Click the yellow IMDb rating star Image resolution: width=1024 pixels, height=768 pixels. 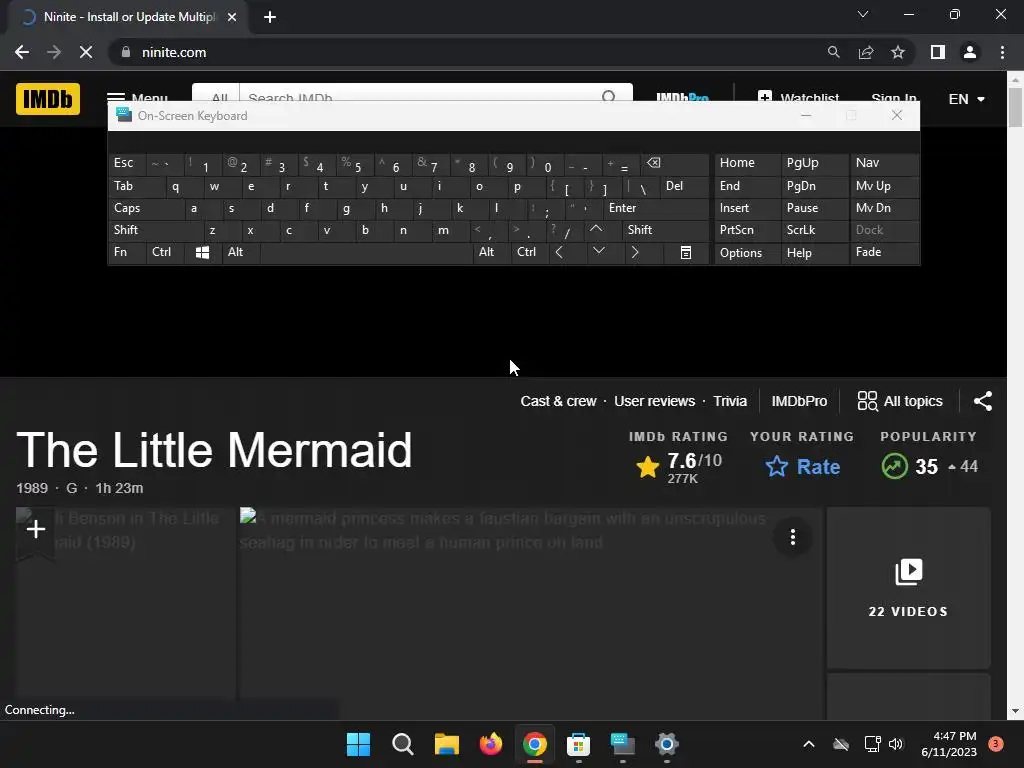(x=648, y=468)
